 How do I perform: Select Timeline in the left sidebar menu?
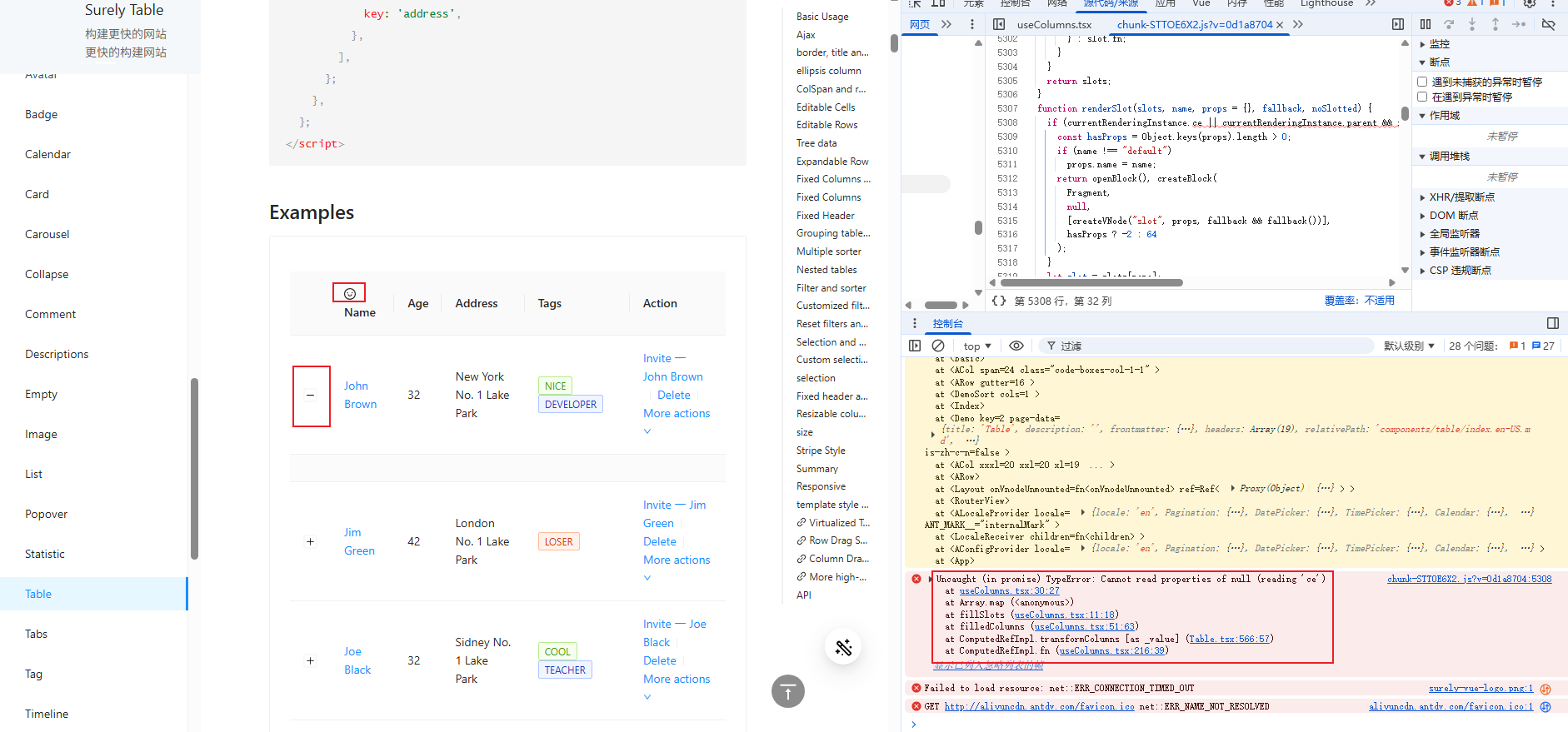[47, 714]
